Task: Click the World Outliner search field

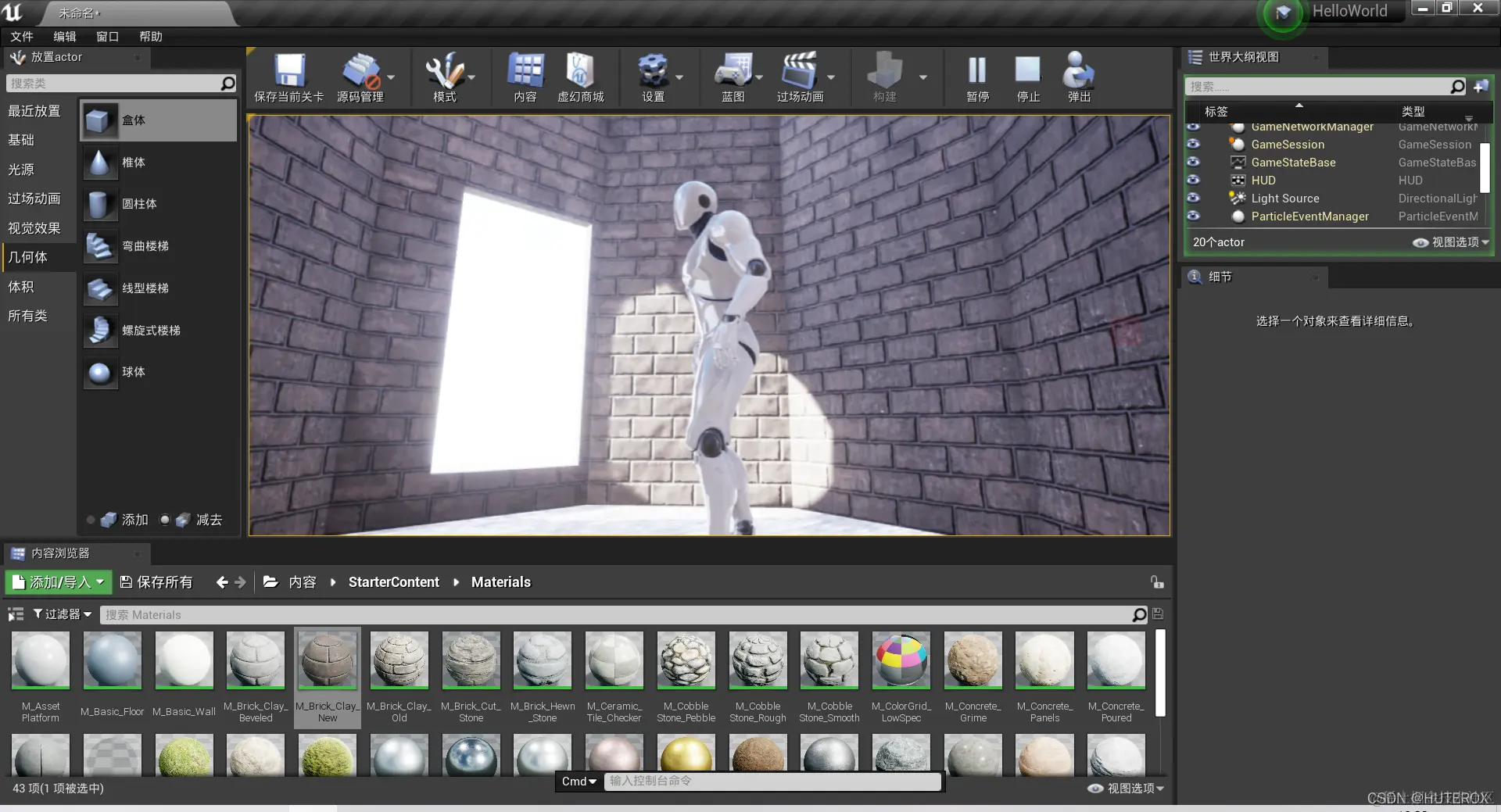Action: tap(1326, 86)
